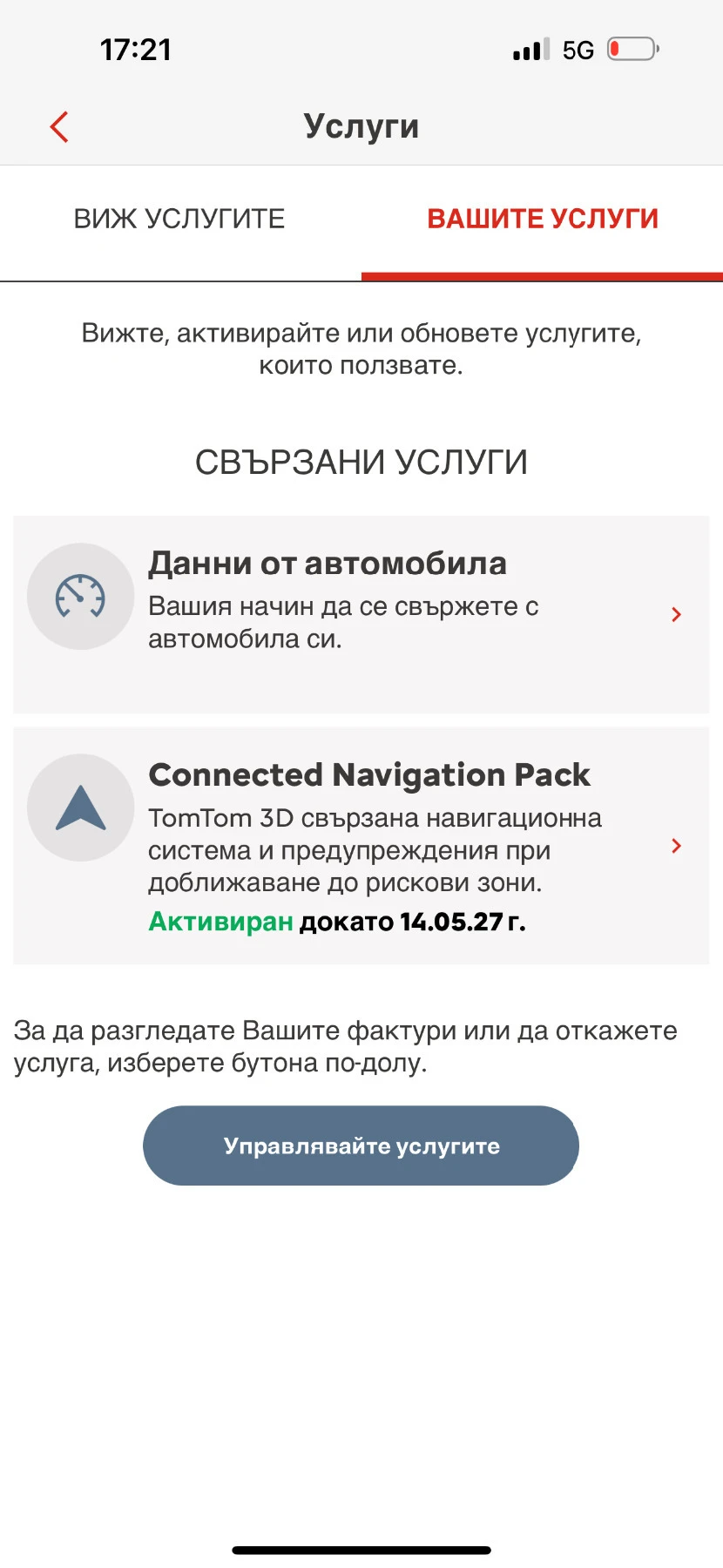Click the TomTom 3D navigation description

pos(375,850)
